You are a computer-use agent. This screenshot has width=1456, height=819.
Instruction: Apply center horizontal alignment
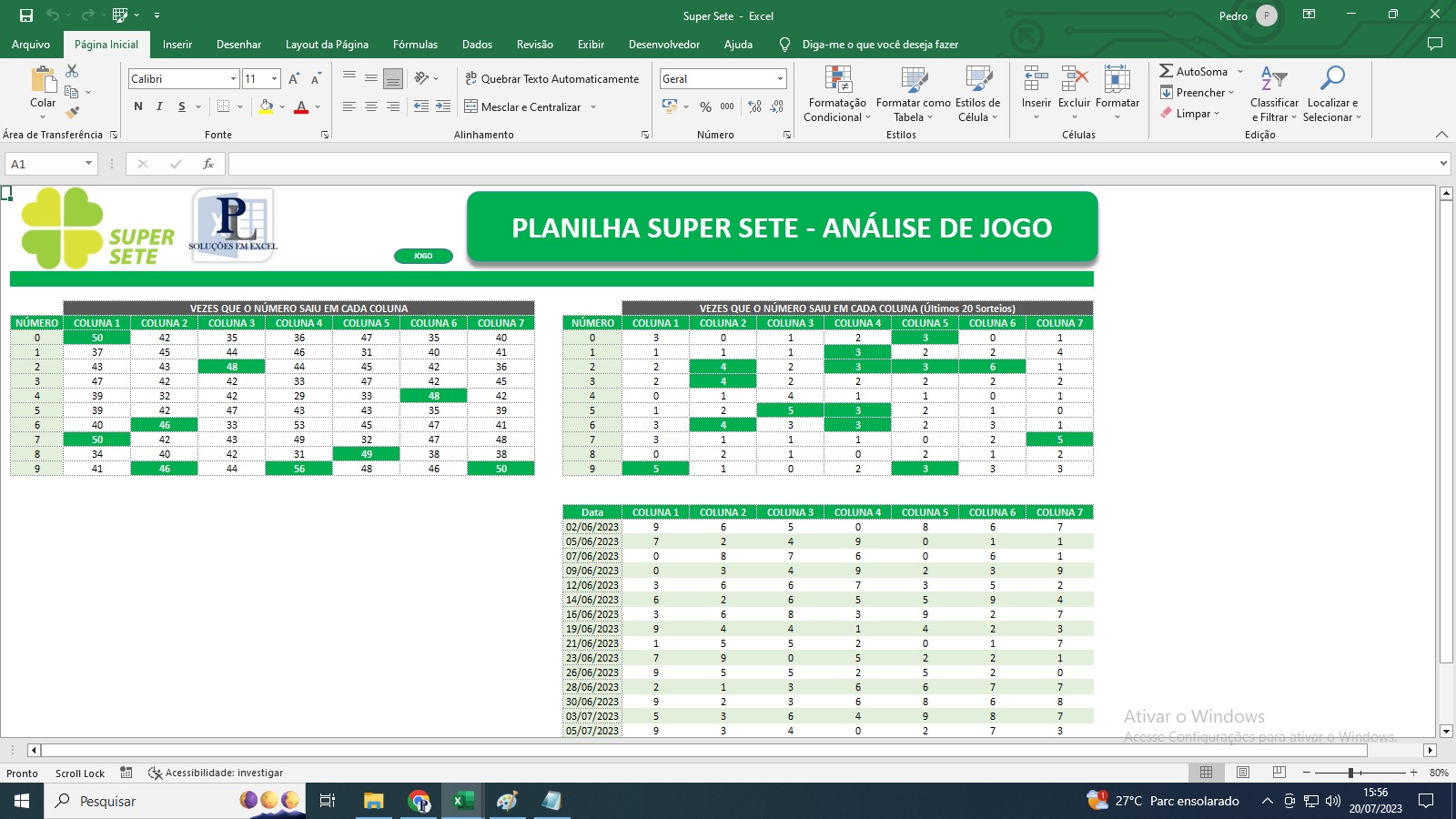371,106
